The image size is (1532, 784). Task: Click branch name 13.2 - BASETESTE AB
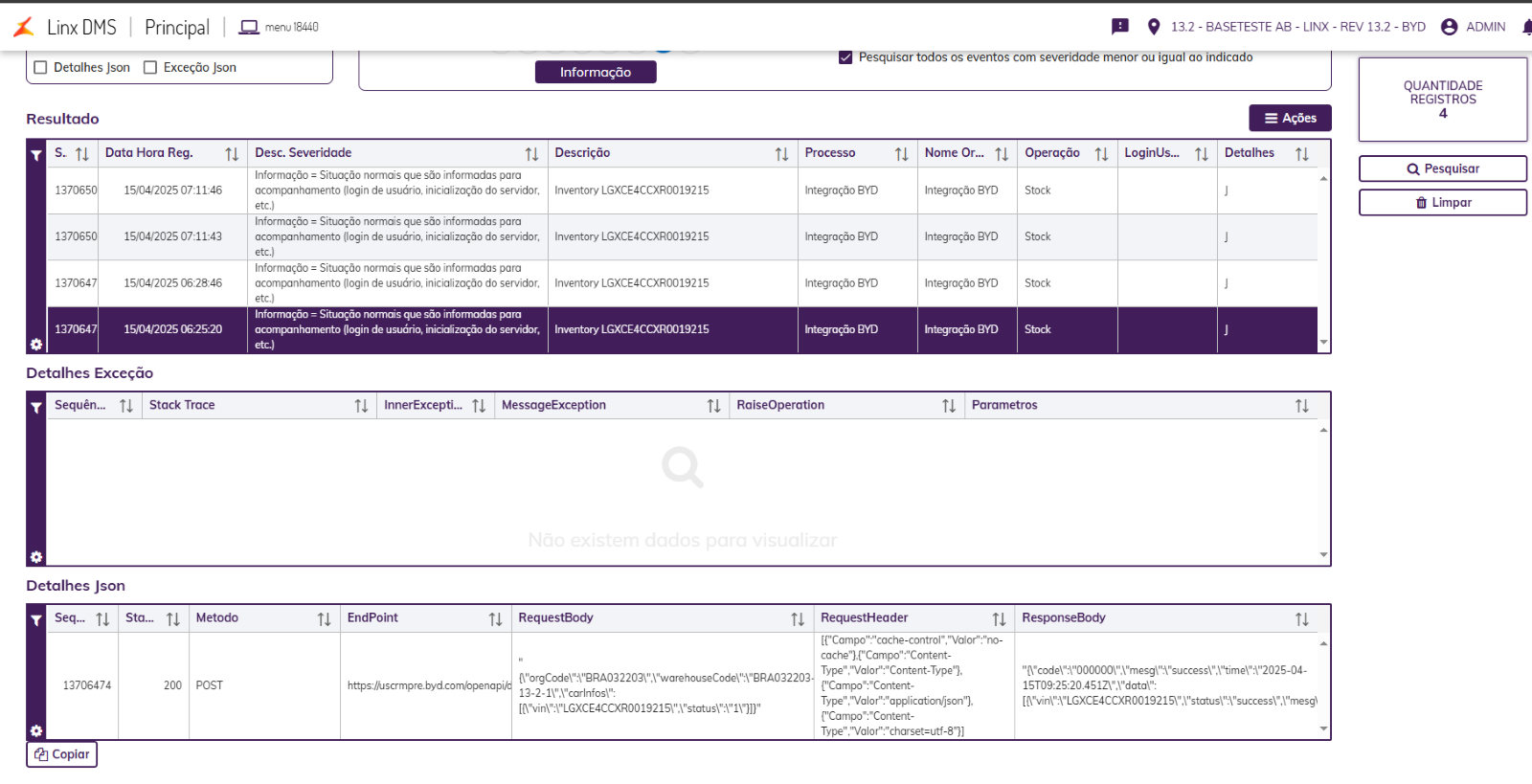(1298, 27)
